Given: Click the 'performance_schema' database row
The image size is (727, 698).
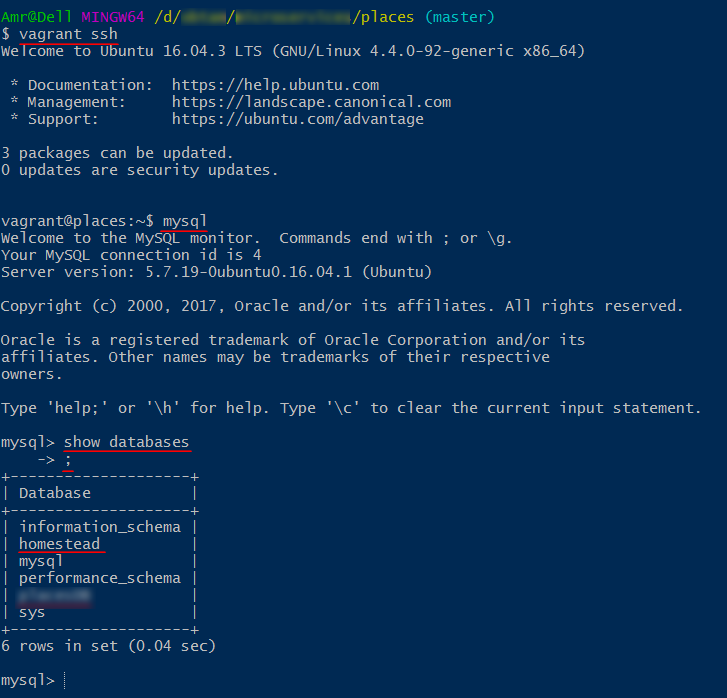Looking at the screenshot, I should (x=100, y=578).
